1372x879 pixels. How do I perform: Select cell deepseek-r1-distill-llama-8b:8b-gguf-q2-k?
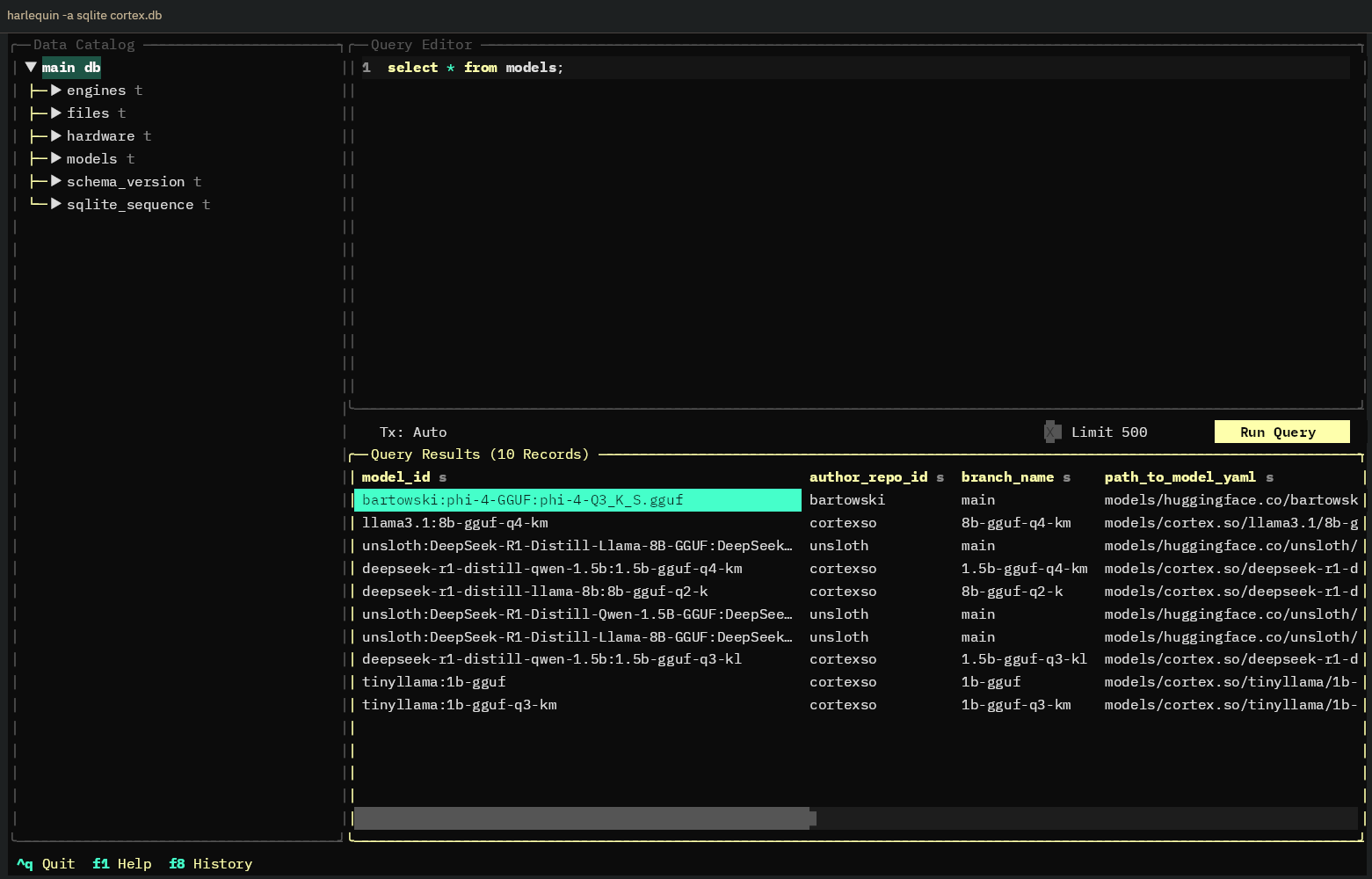[578, 592]
